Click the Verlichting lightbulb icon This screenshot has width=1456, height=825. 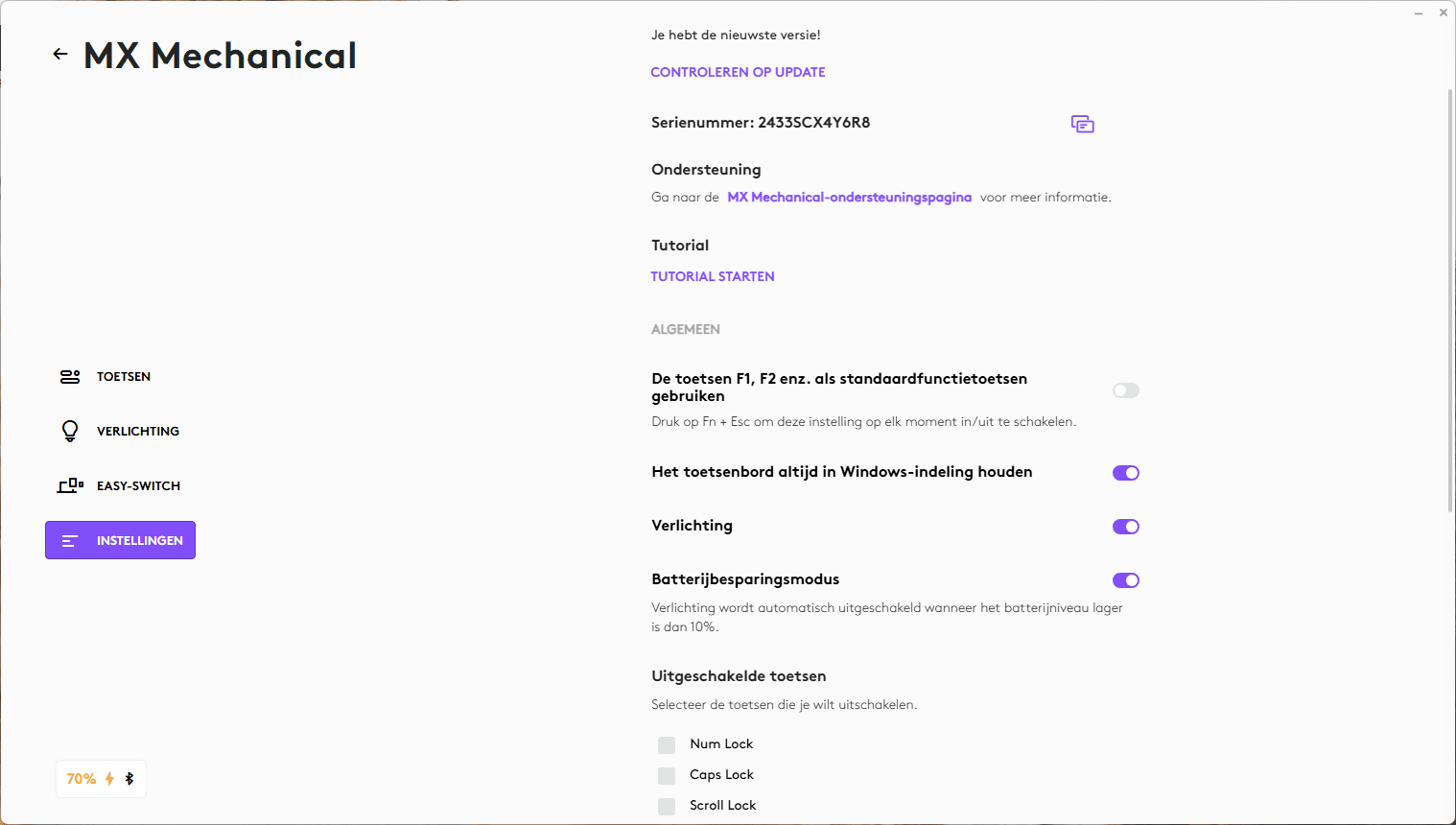70,432
